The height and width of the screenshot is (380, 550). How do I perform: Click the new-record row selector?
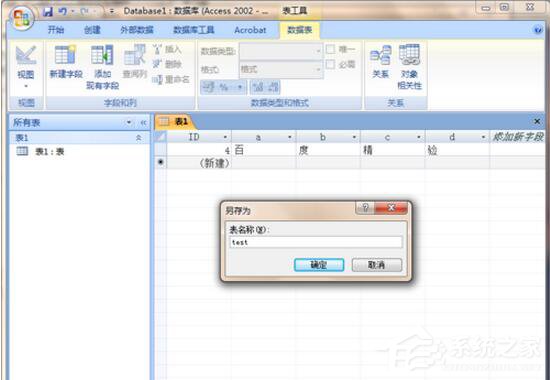[160, 163]
